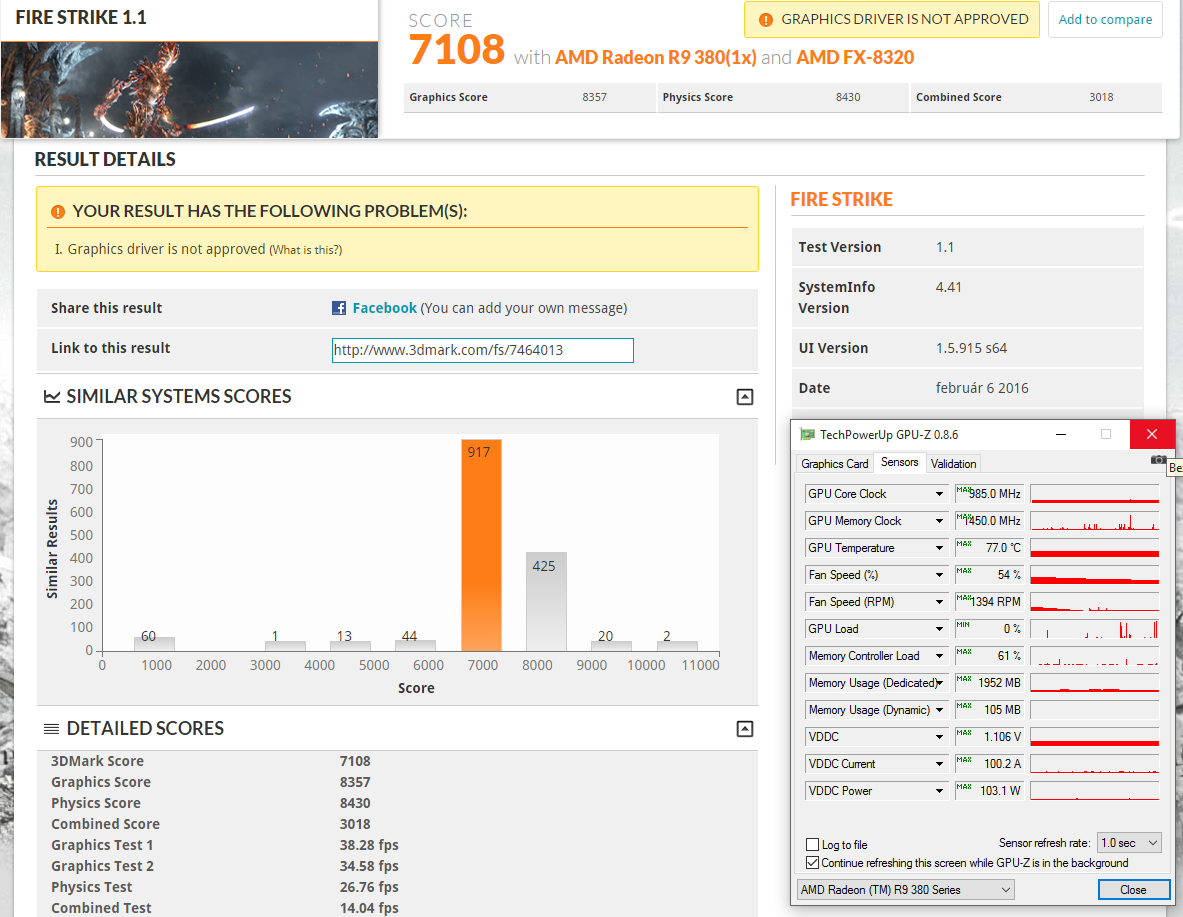Click the date value február 6 2016
Image resolution: width=1183 pixels, height=917 pixels.
[x=982, y=388]
